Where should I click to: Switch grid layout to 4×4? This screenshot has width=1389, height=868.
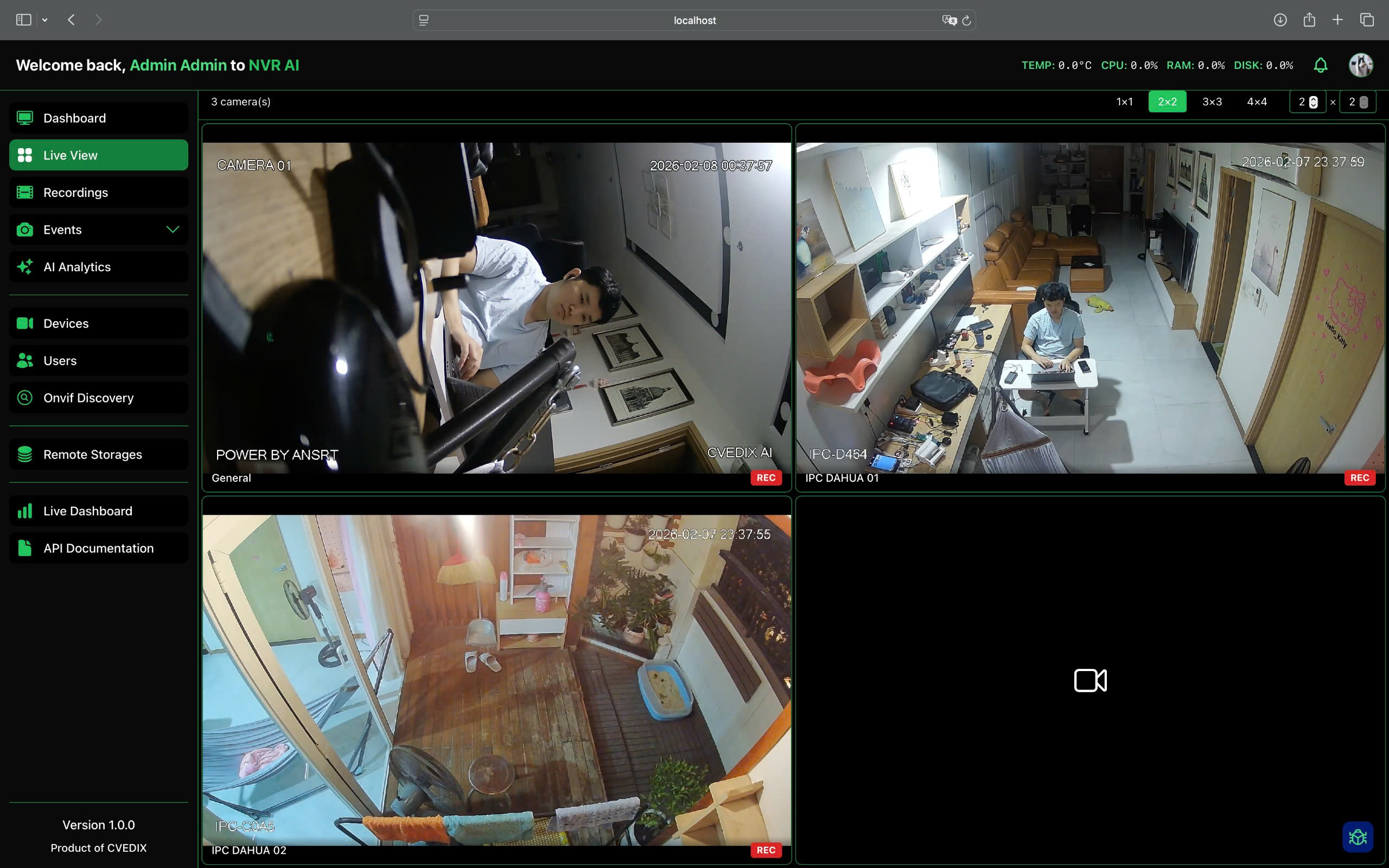point(1257,101)
